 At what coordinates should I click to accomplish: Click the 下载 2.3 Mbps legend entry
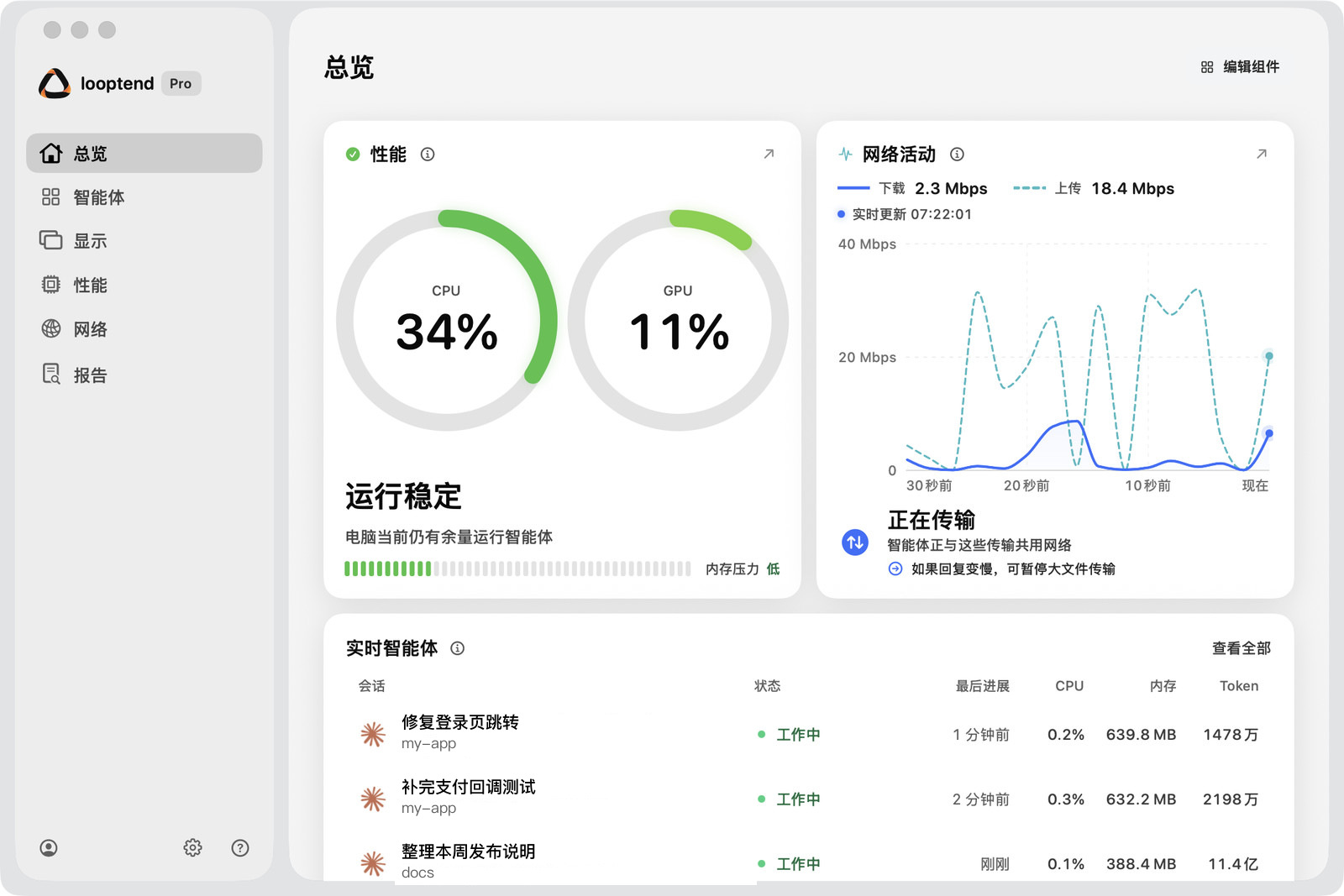pos(912,188)
